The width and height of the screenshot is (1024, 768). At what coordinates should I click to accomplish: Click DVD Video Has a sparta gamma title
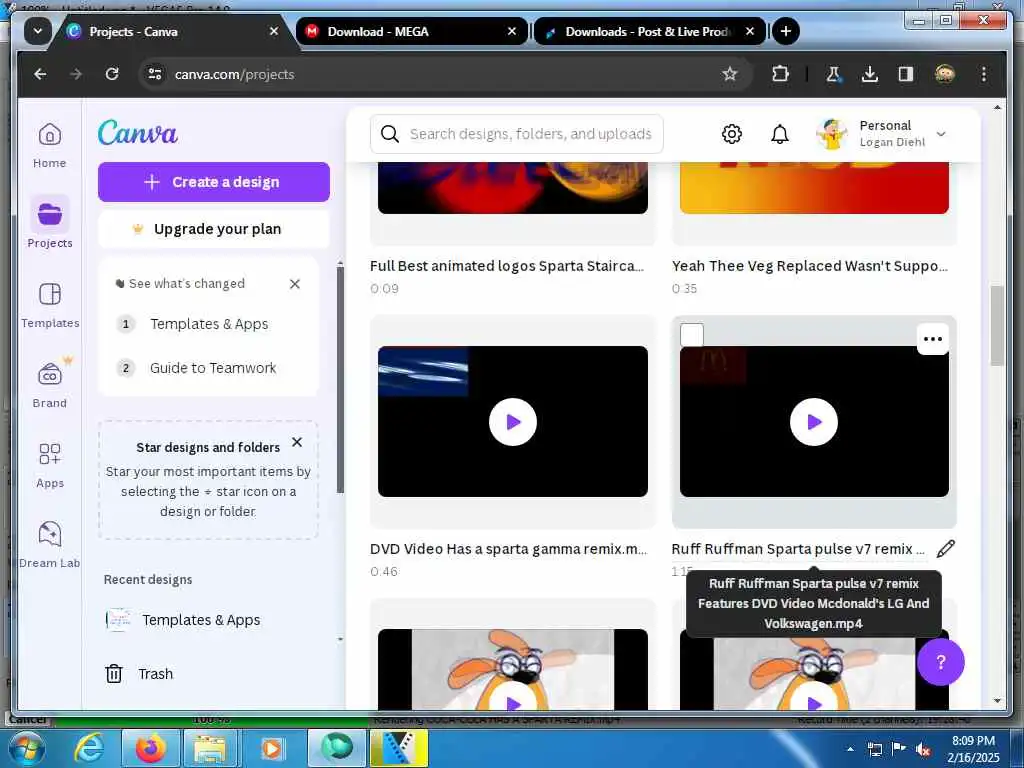508,549
